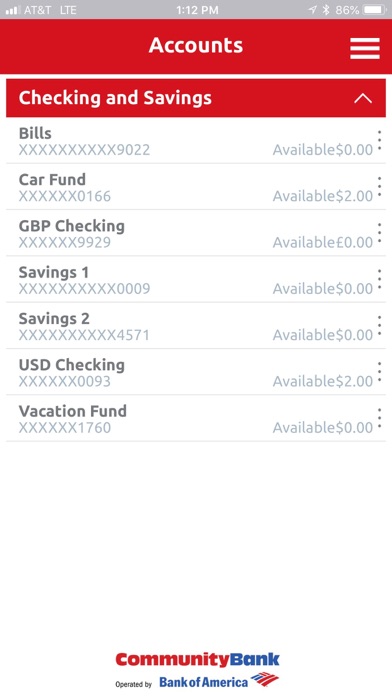Viewport: 392px width, 696px height.
Task: Open the three-dot options for Bills
Action: [379, 140]
